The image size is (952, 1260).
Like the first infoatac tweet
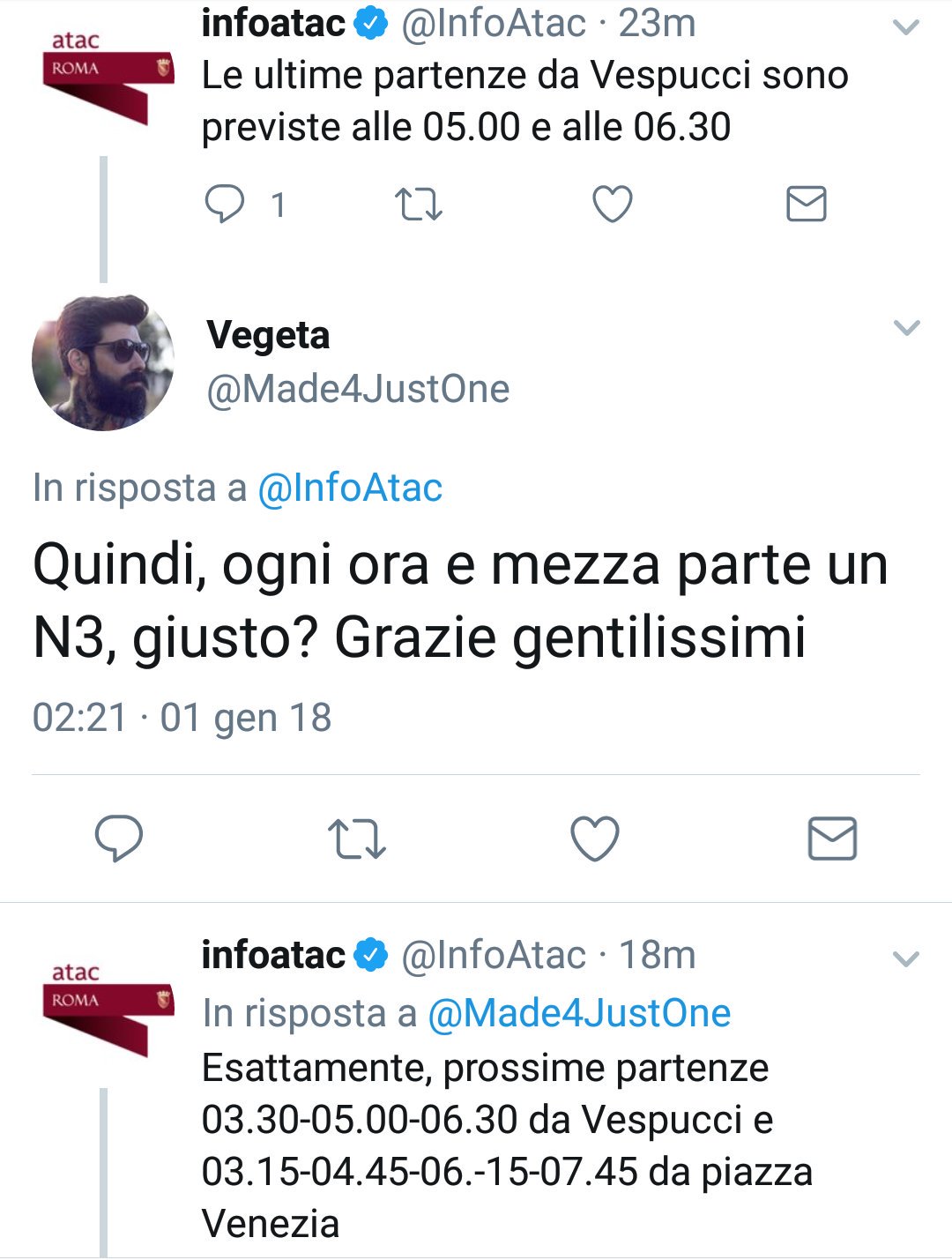[x=612, y=205]
